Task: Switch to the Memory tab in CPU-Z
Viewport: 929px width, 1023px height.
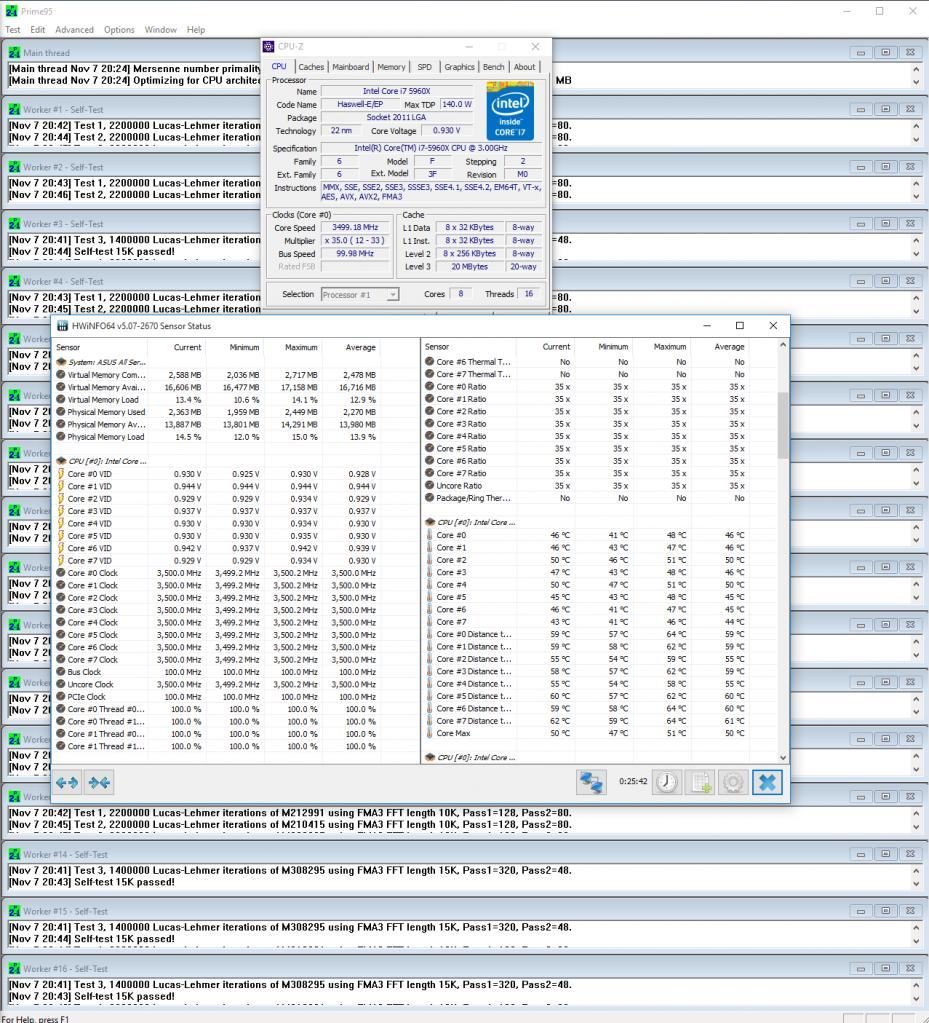Action: point(391,67)
